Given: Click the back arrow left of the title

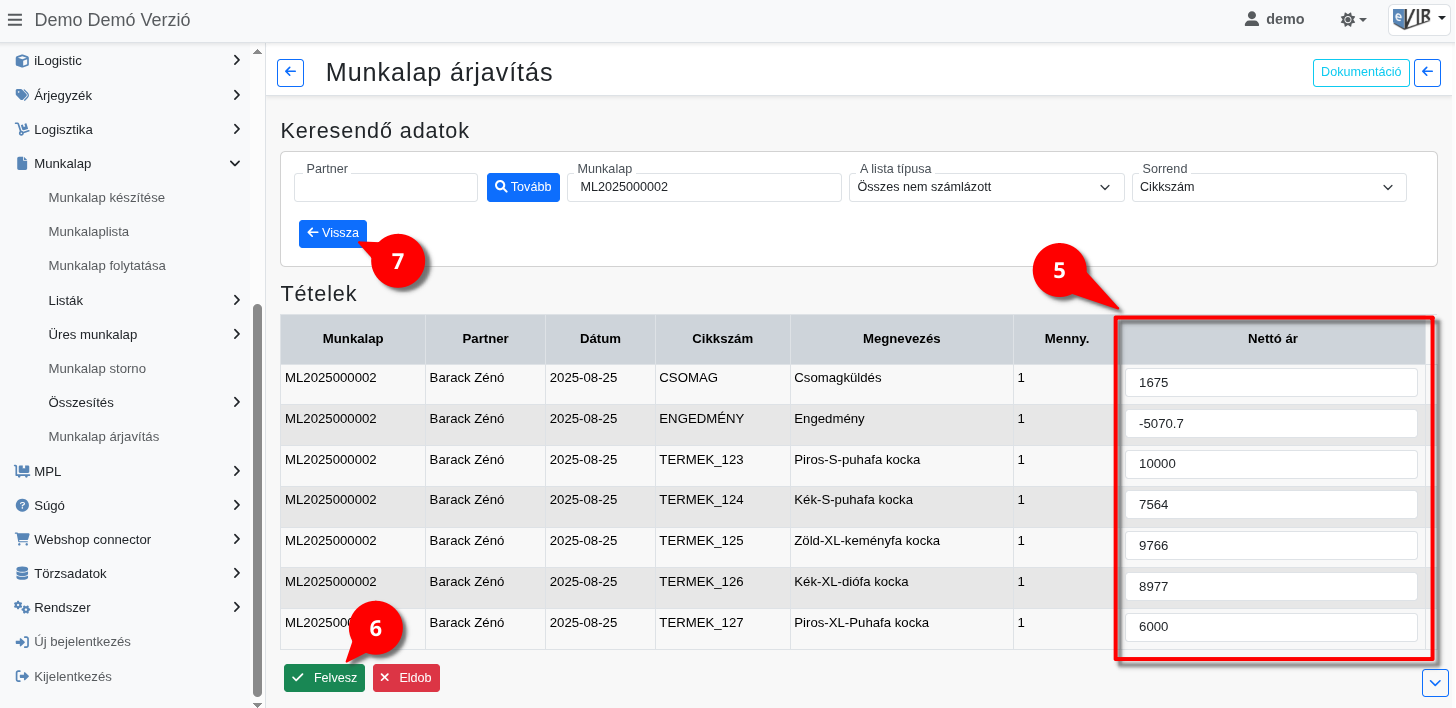Looking at the screenshot, I should pyautogui.click(x=290, y=73).
